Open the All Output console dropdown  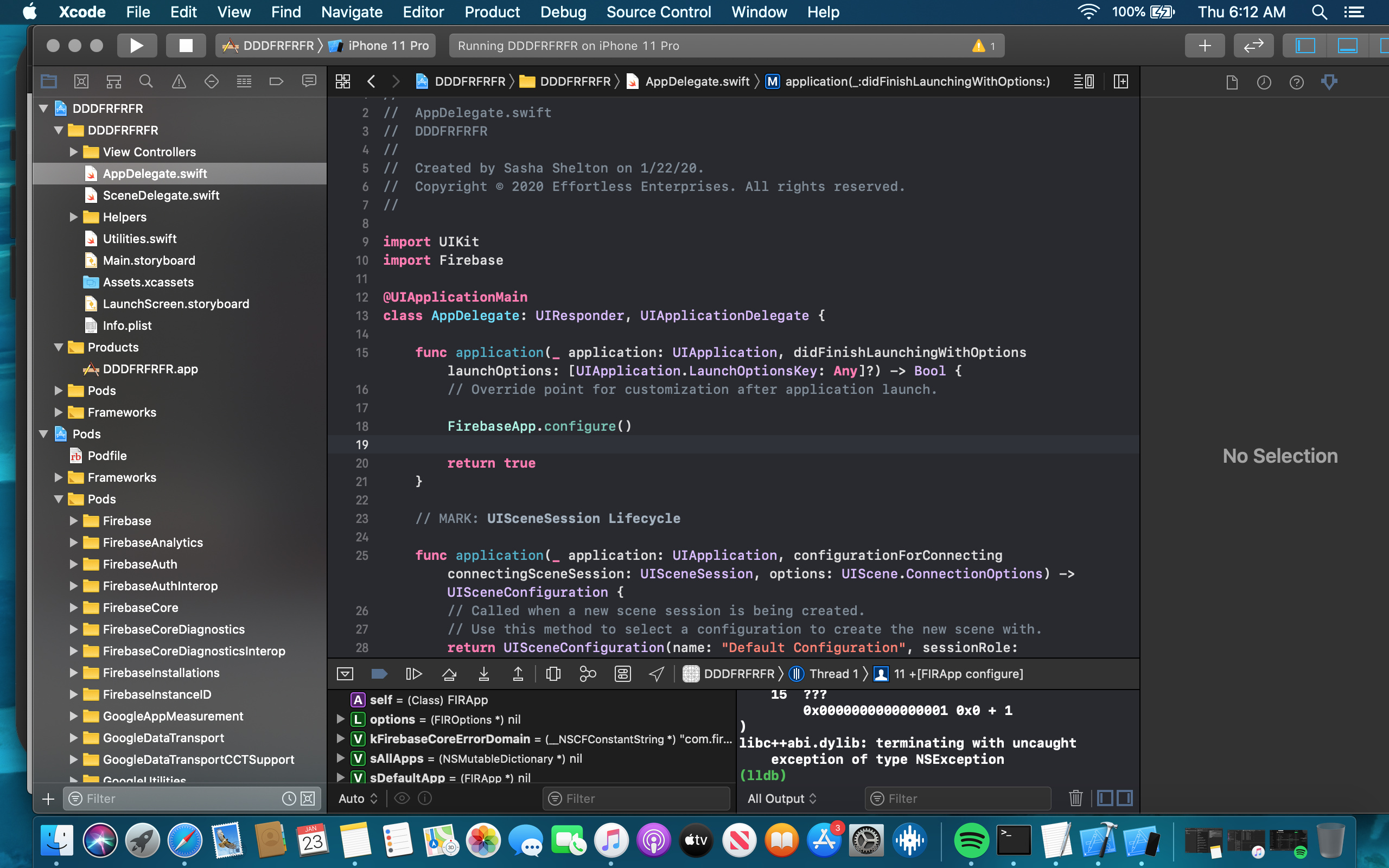pos(782,799)
